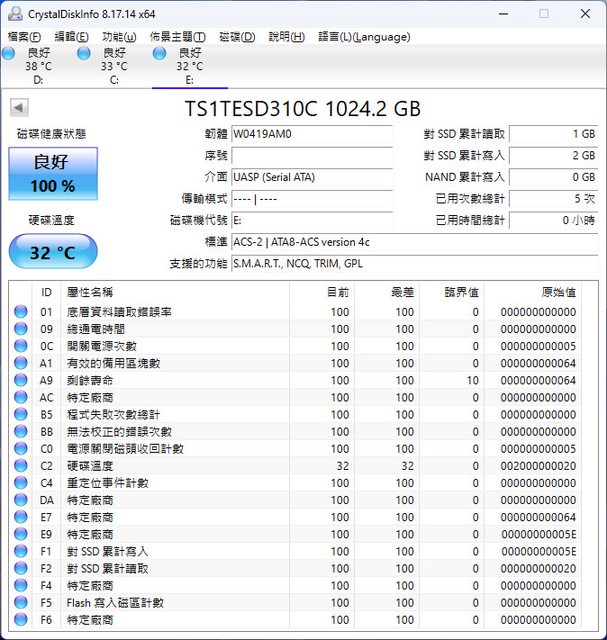The height and width of the screenshot is (640, 607).
Task: Click the standard field ACS-2 | ATA8-ACS version 4c
Action: (415, 242)
